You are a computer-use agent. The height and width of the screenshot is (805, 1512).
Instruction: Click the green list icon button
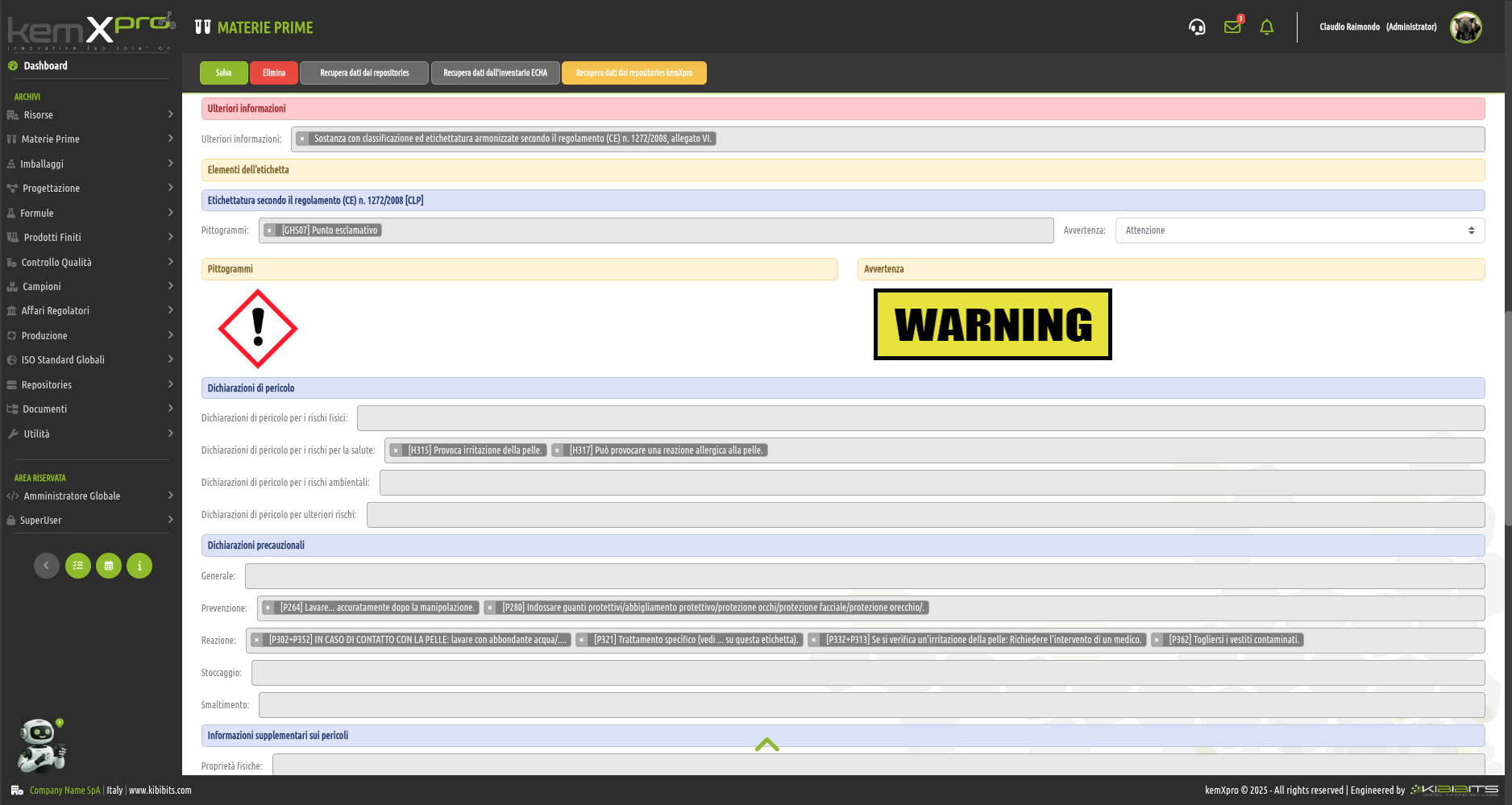coord(78,566)
